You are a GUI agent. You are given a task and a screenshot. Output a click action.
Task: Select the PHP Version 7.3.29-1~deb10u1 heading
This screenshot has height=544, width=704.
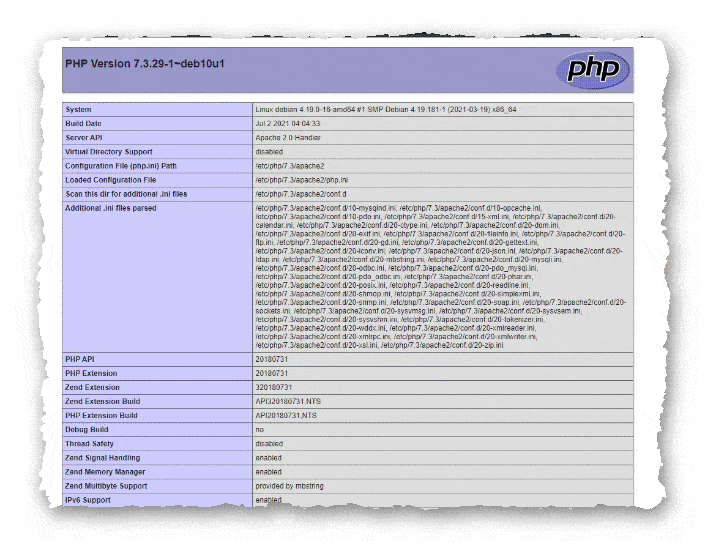coord(145,64)
